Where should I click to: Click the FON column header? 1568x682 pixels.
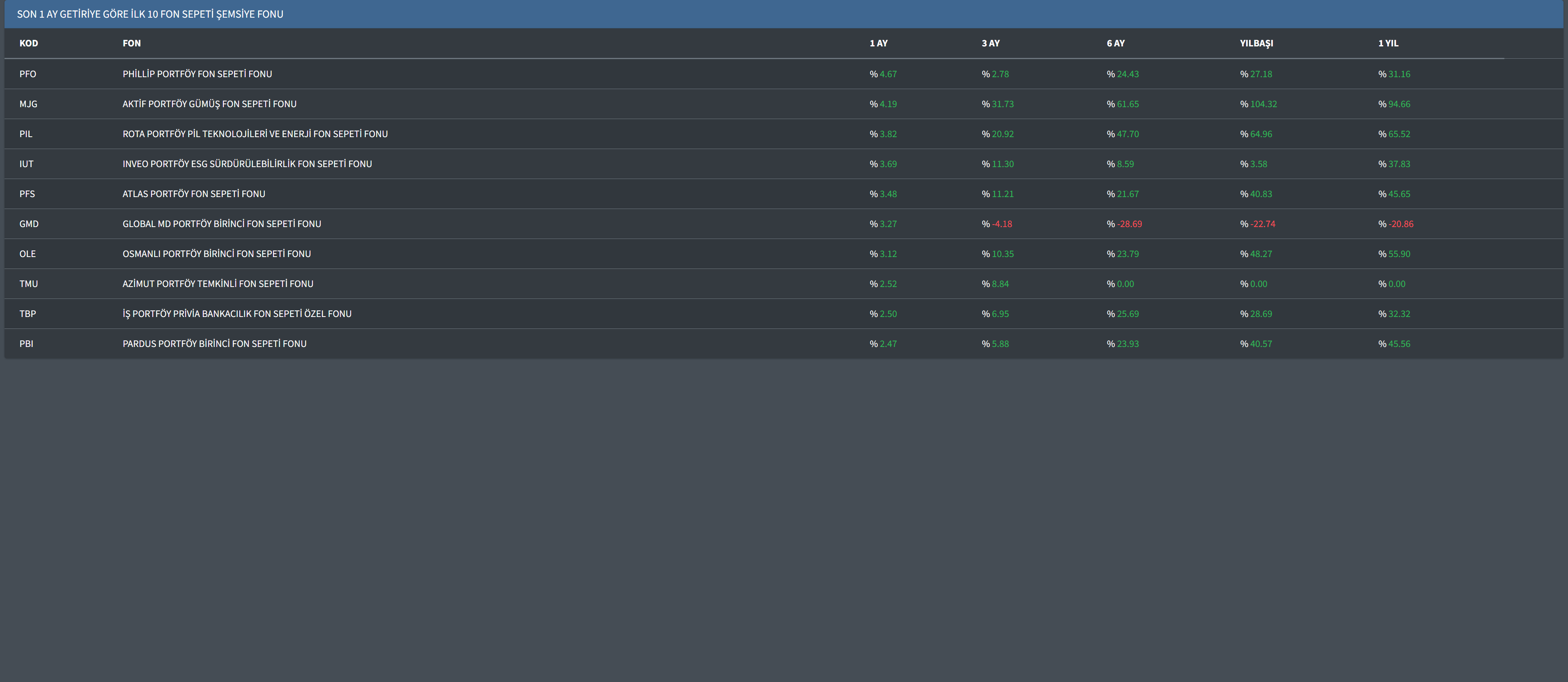131,43
